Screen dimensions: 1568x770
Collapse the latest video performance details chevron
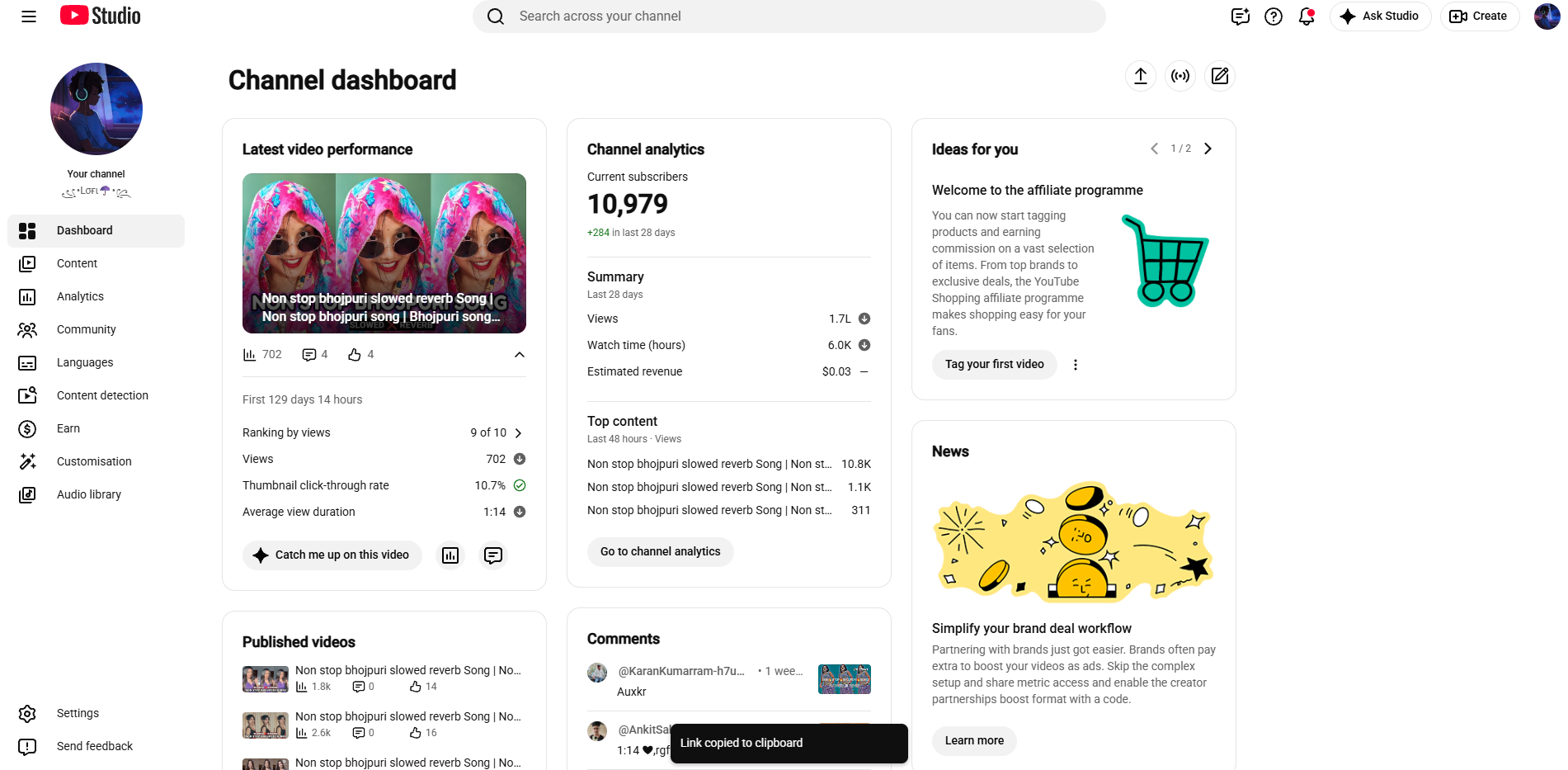coord(520,355)
